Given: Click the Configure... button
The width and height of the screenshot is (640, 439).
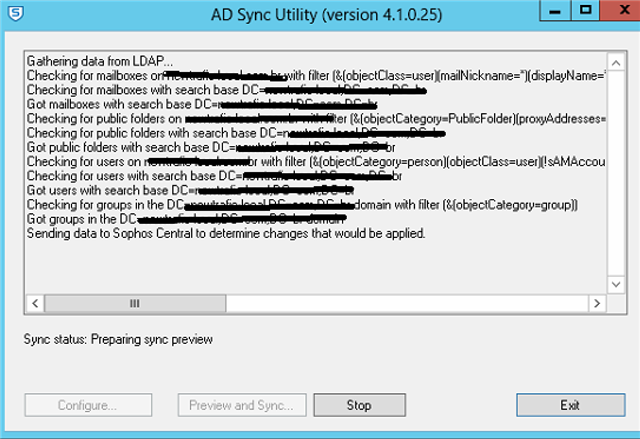Looking at the screenshot, I should tap(88, 405).
